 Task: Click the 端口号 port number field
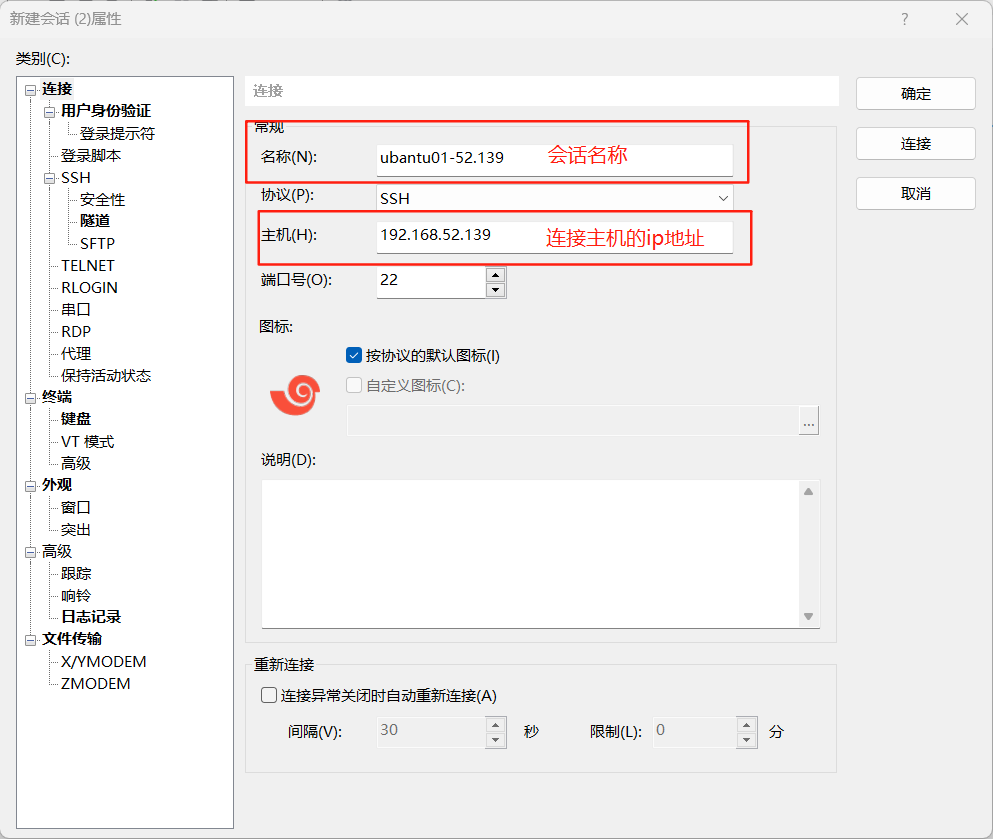[431, 282]
